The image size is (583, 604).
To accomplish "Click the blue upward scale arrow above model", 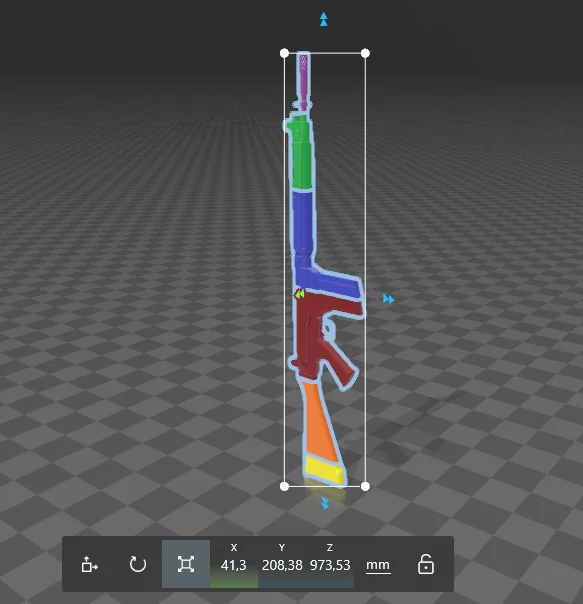I will pos(324,19).
